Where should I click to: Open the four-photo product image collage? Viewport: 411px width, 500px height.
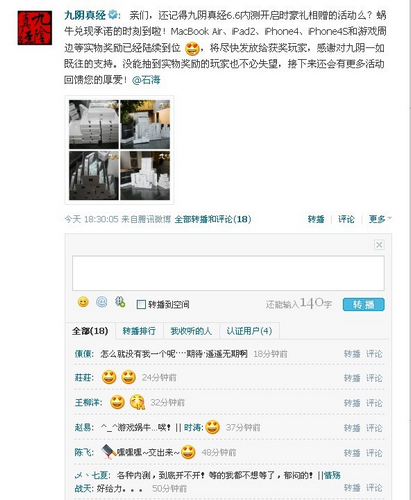[119, 150]
